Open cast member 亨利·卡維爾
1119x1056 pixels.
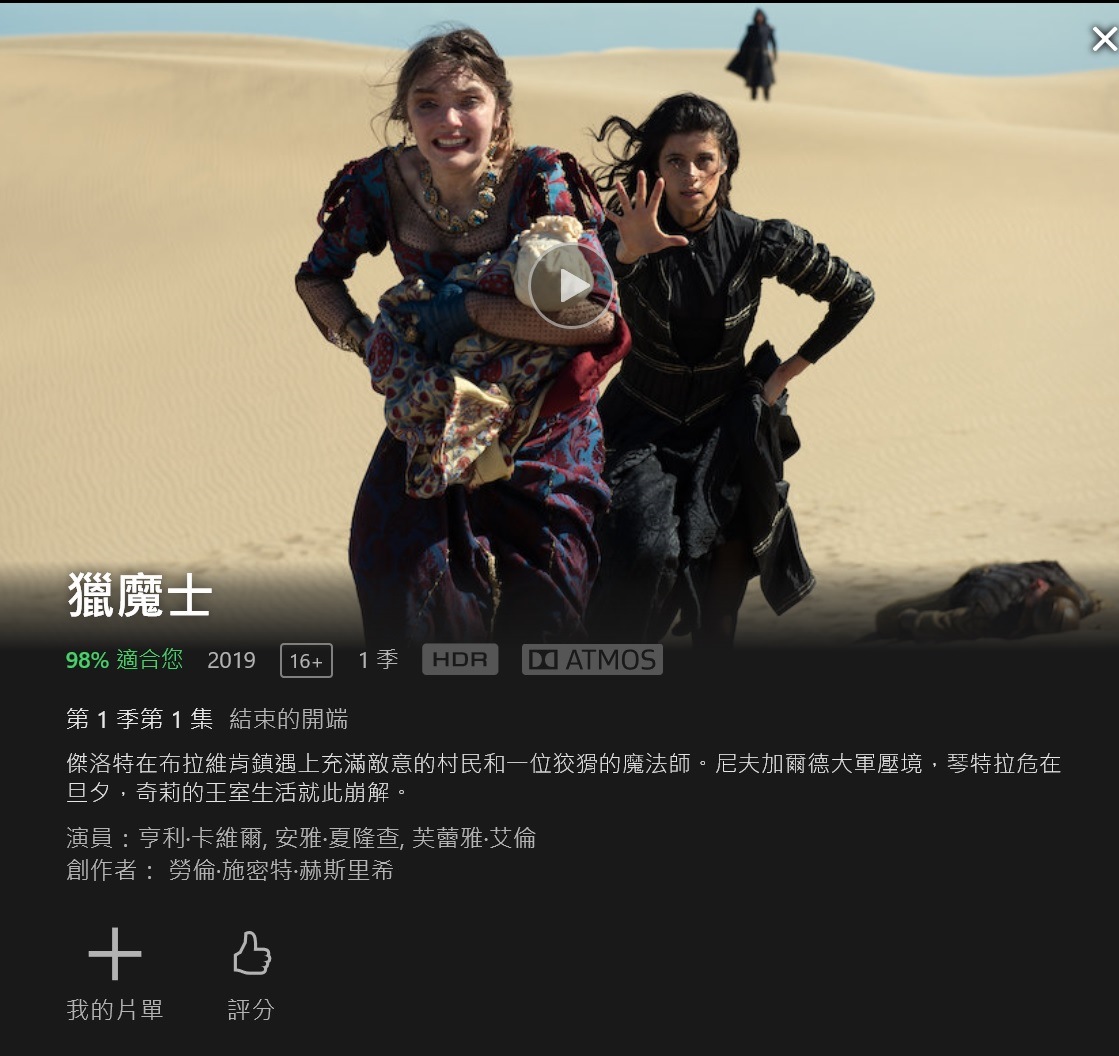[201, 838]
